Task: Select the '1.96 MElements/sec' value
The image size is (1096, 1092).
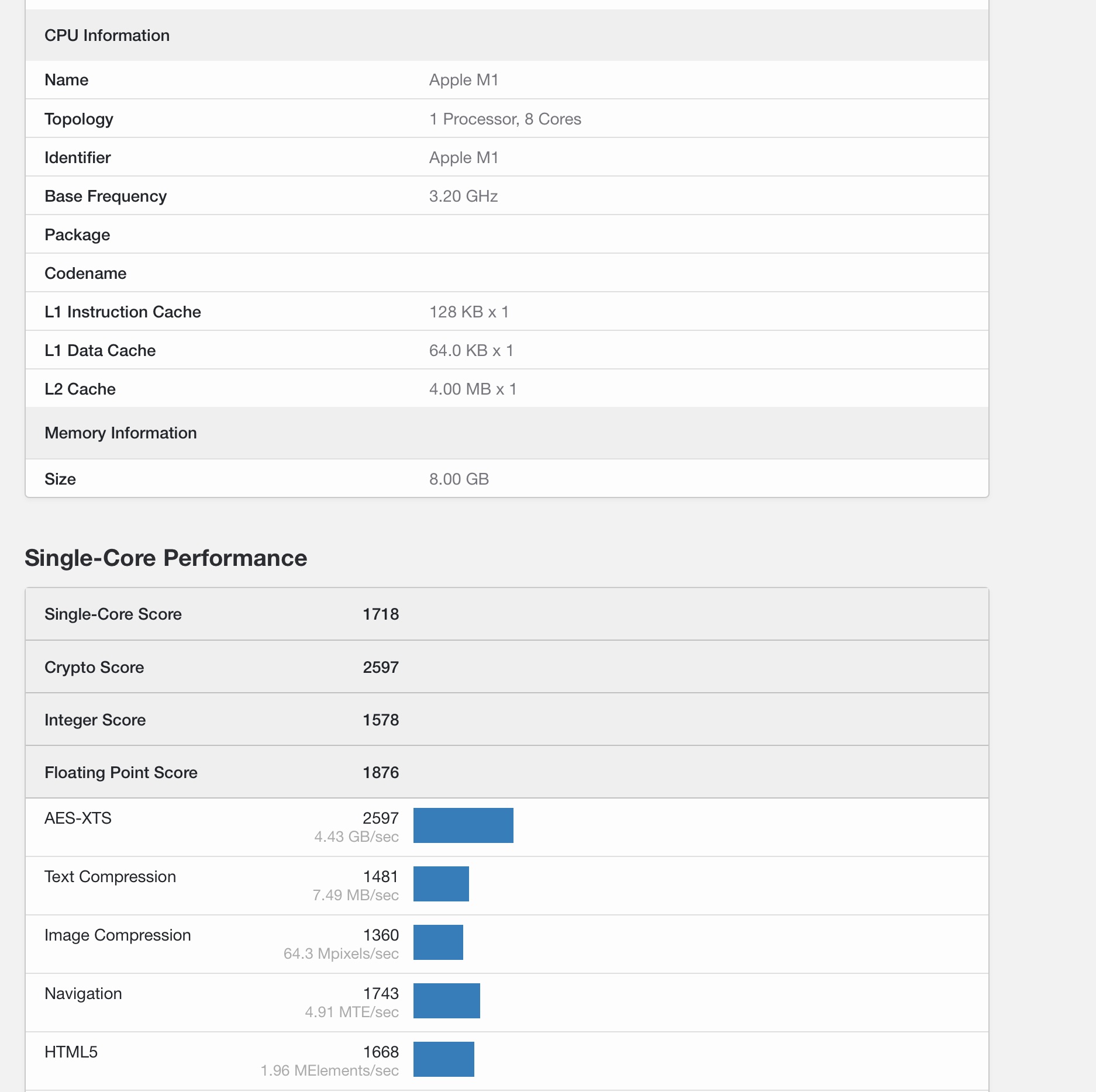Action: tap(329, 1070)
